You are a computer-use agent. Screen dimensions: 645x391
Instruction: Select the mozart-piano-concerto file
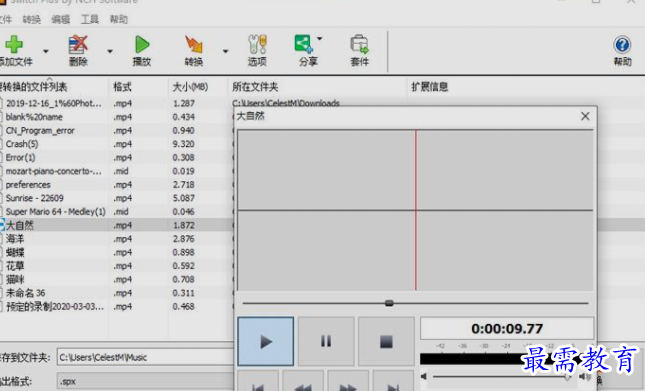point(53,171)
